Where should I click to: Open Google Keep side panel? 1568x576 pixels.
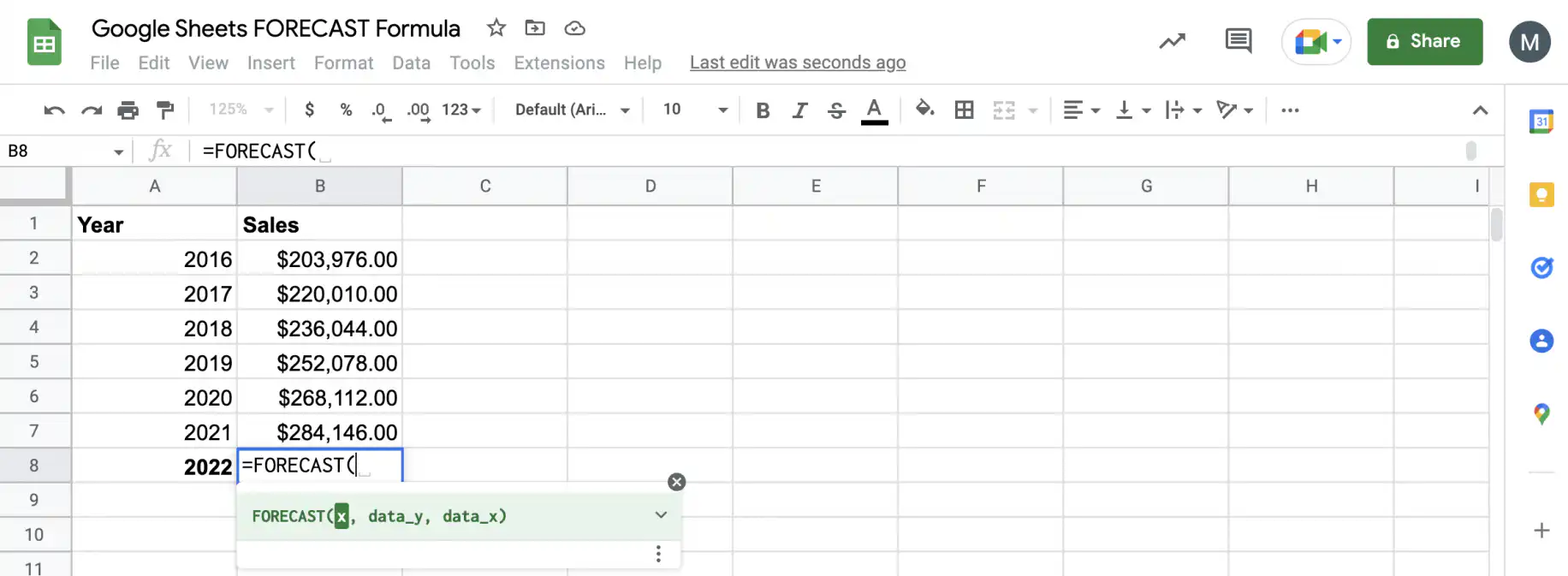click(1541, 195)
